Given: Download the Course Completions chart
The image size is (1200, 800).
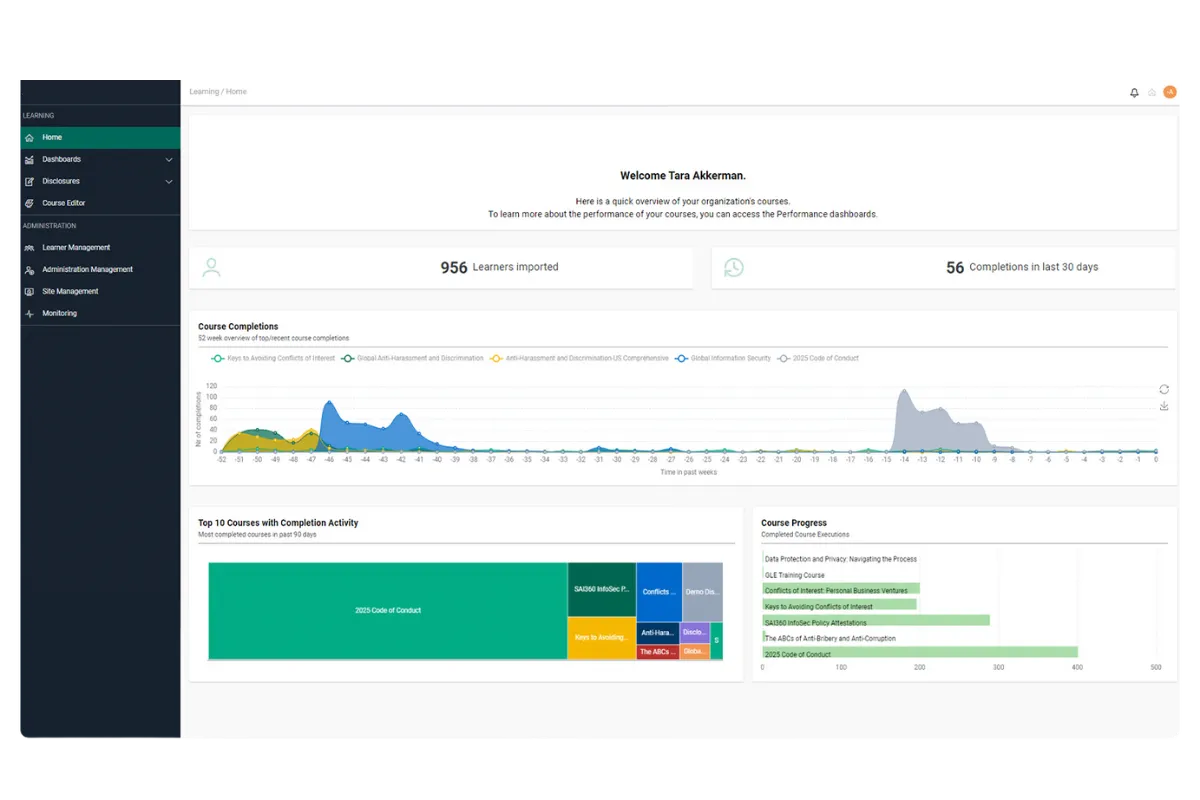Looking at the screenshot, I should coord(1164,406).
